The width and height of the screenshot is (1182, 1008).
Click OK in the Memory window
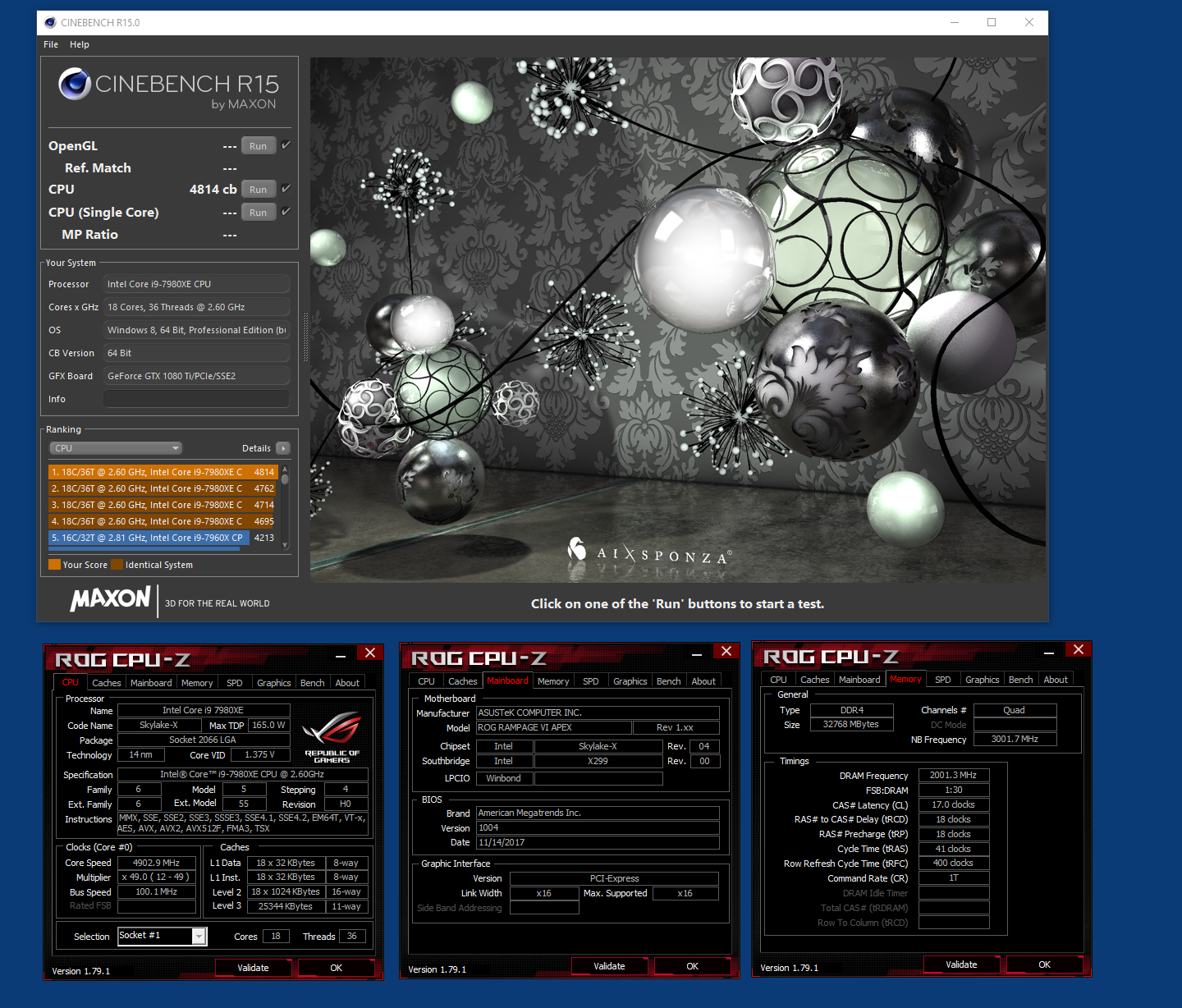coord(1045,964)
